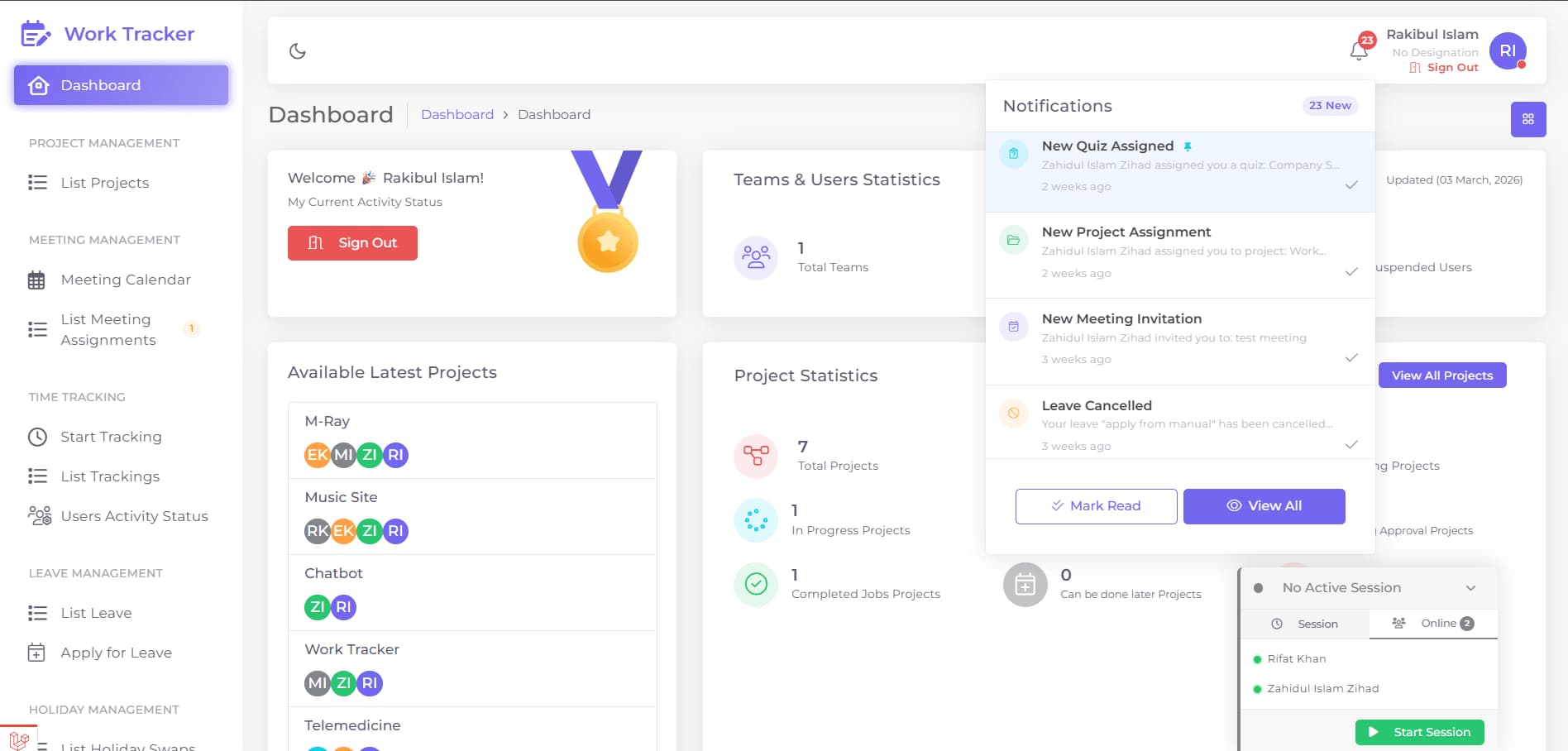Click the Start Session button
Image resolution: width=1568 pixels, height=751 pixels.
pyautogui.click(x=1419, y=732)
